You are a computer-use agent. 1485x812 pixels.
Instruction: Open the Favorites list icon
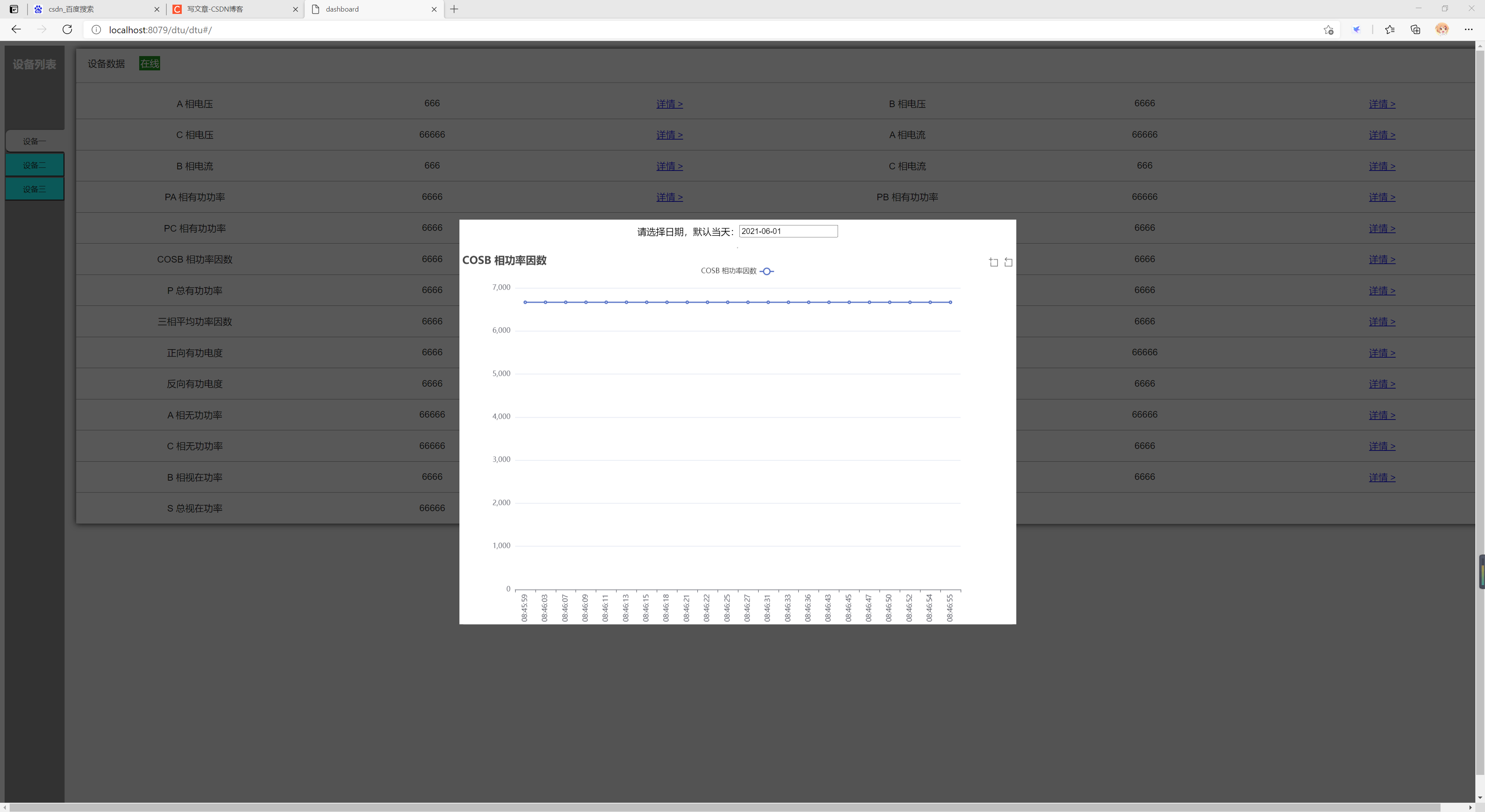point(1389,30)
